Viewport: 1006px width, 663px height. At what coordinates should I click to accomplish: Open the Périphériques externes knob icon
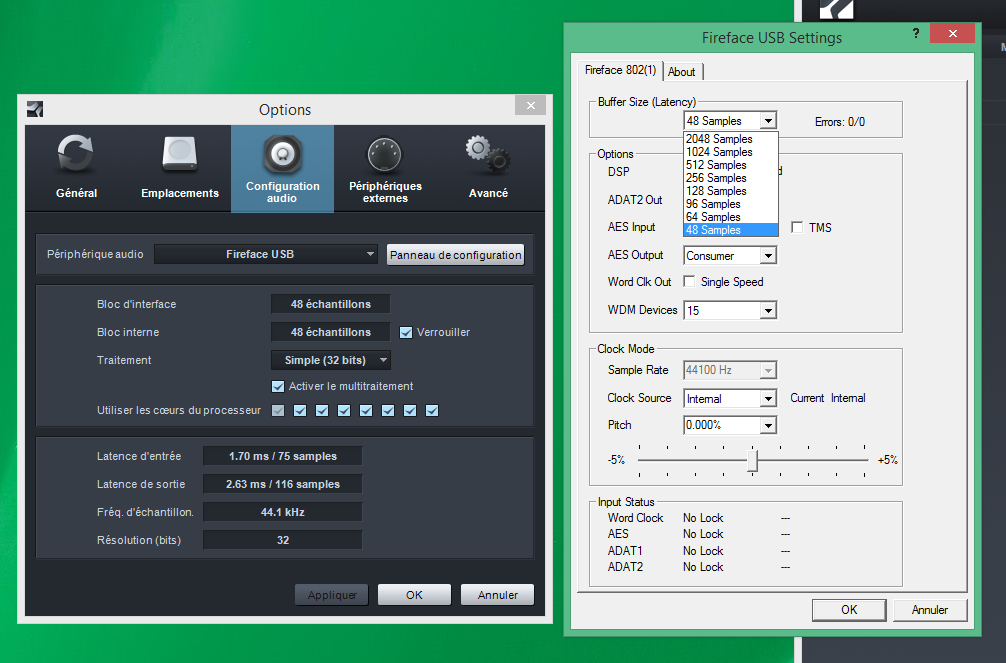coord(385,155)
